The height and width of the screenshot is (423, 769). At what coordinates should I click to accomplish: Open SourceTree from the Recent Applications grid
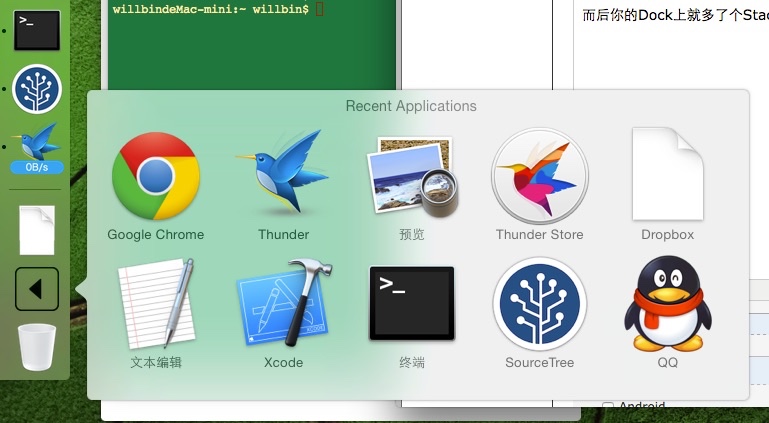539,304
